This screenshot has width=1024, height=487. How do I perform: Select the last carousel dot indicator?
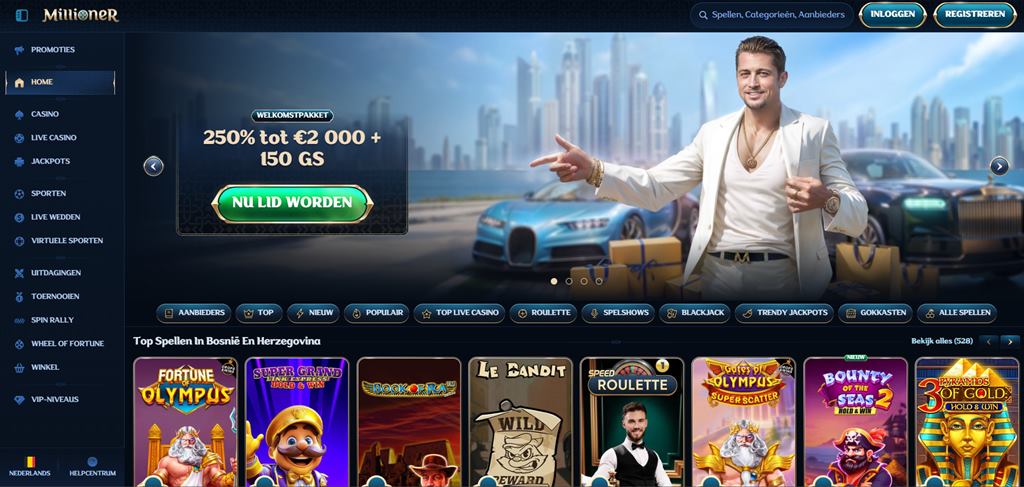pos(598,281)
